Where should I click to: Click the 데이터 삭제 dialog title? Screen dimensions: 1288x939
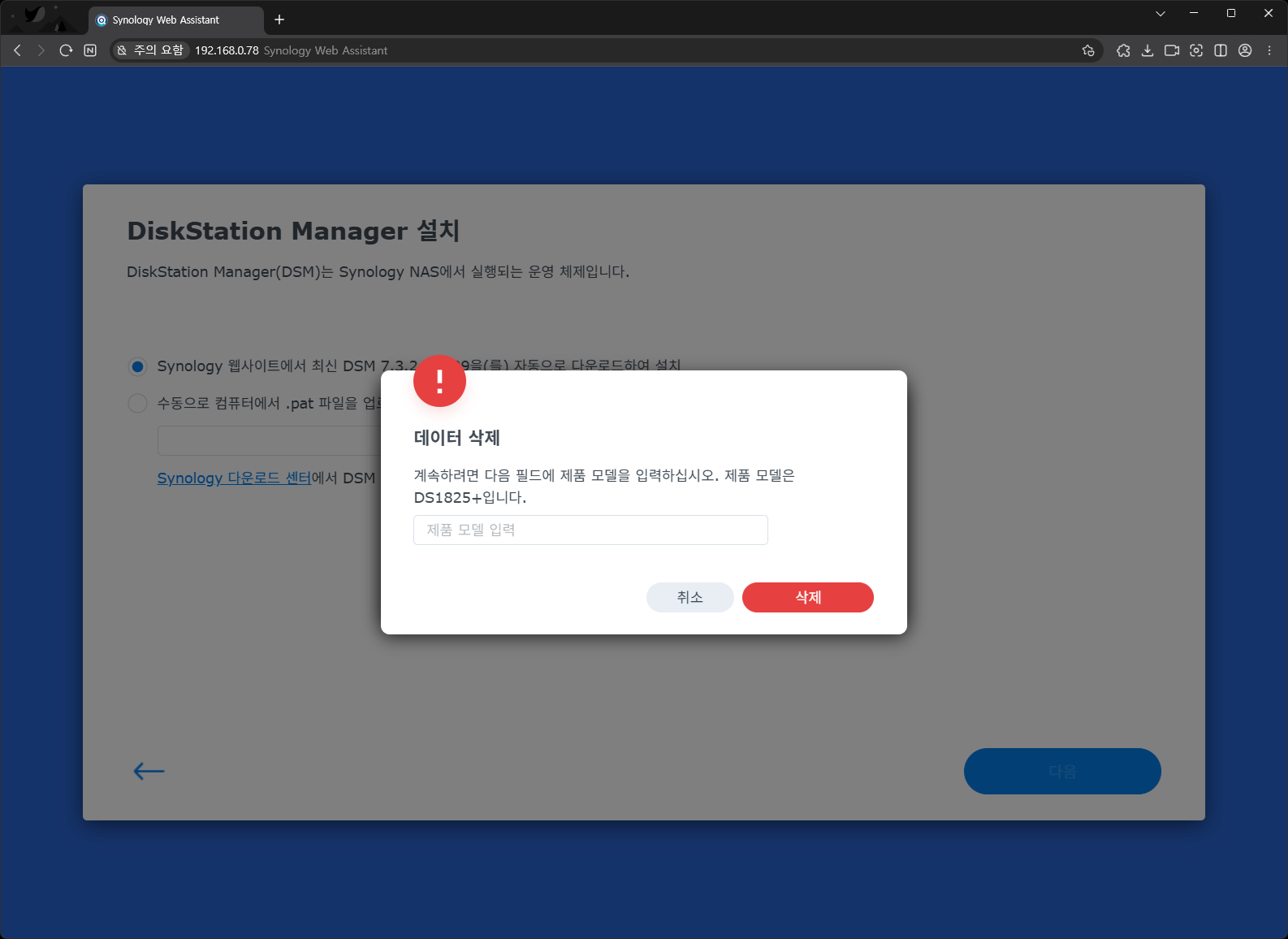[x=457, y=438]
